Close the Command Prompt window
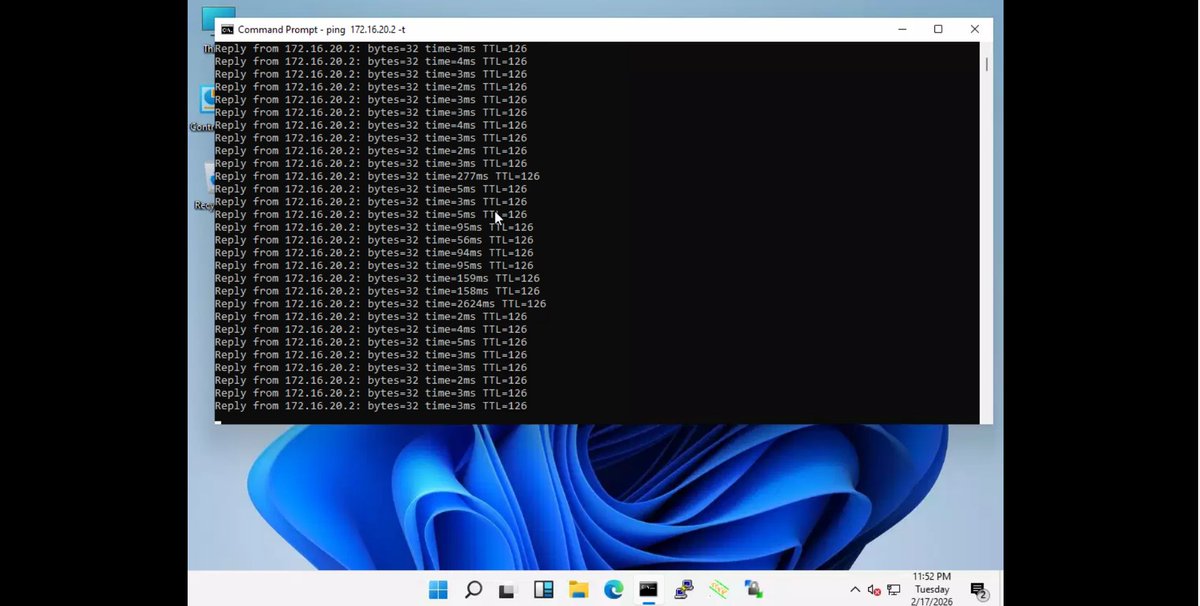1200x606 pixels. [975, 29]
